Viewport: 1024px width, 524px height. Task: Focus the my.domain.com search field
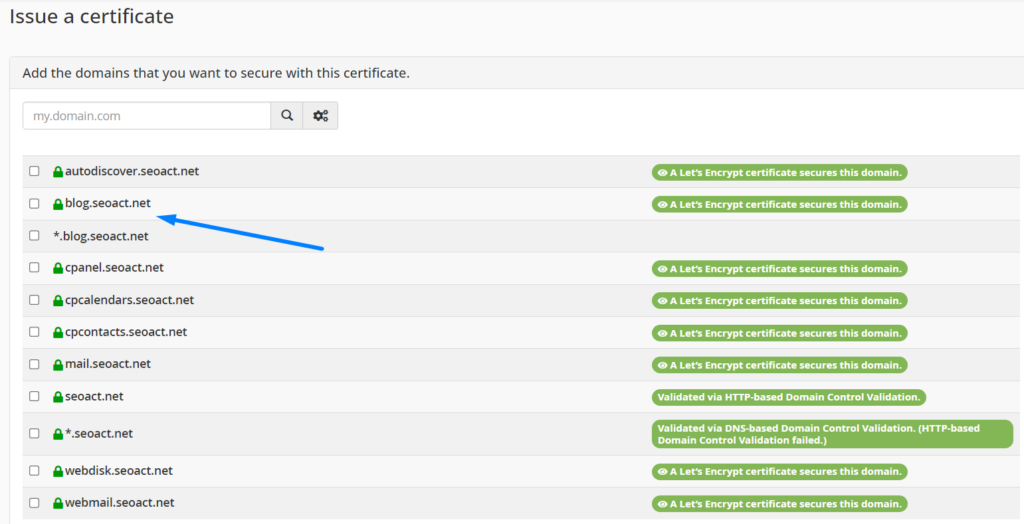[x=147, y=116]
